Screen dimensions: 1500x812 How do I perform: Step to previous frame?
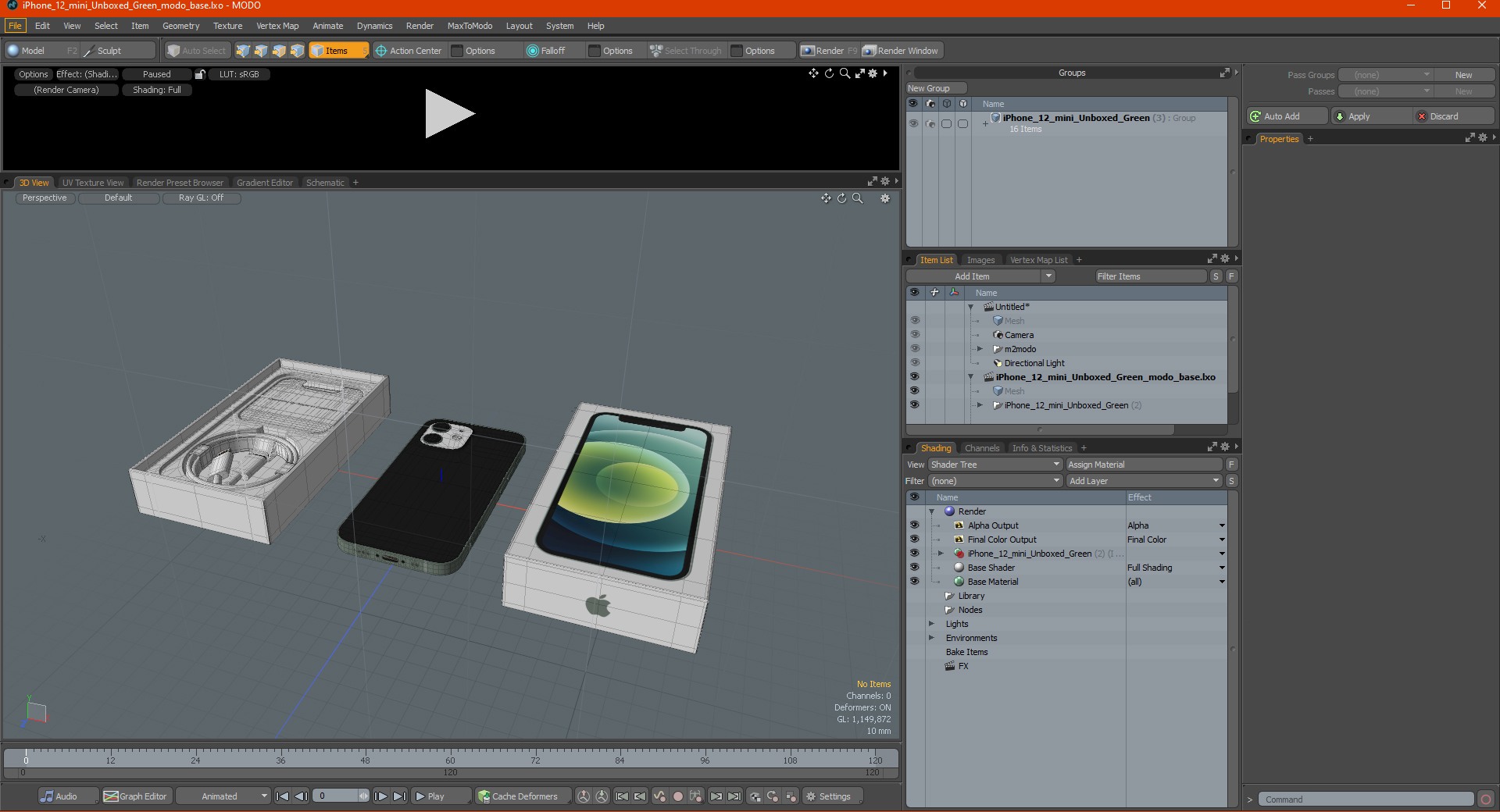301,796
